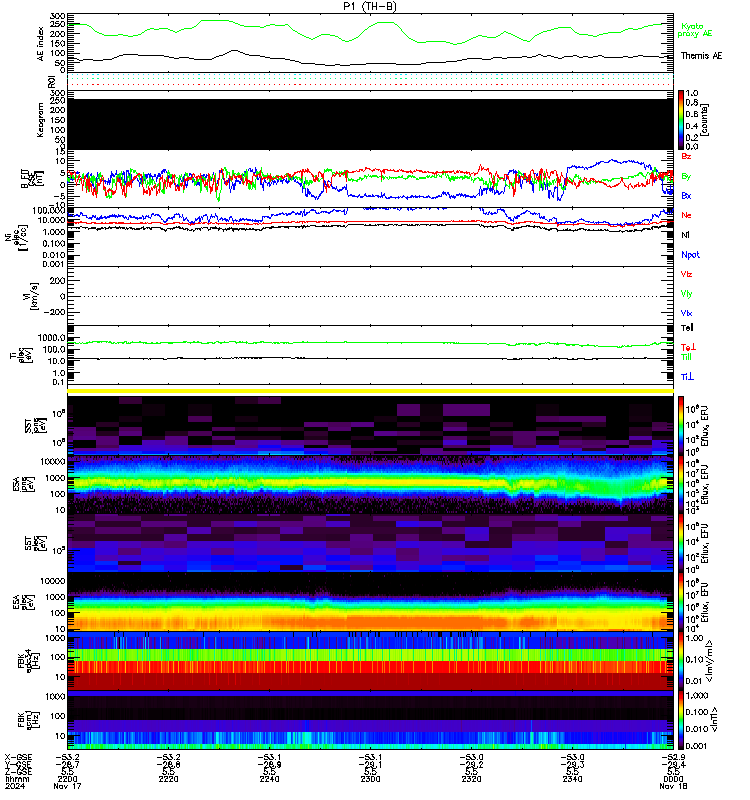
Task: Click the blue Vix velocity legend label
Action: 686,313
